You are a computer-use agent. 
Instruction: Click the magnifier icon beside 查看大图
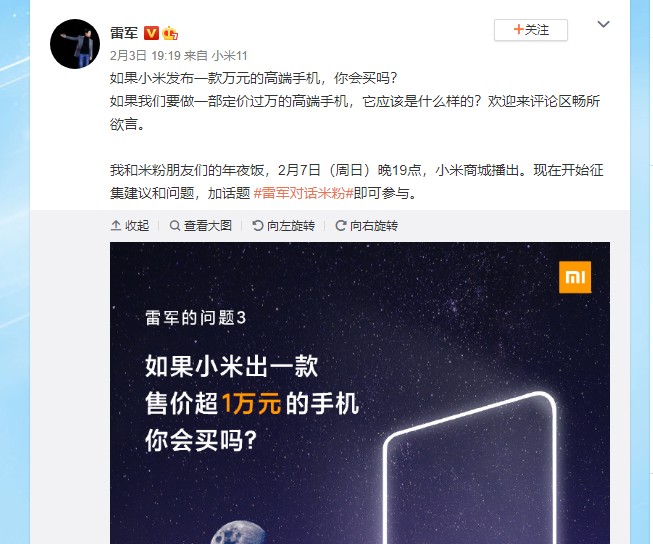click(x=175, y=225)
